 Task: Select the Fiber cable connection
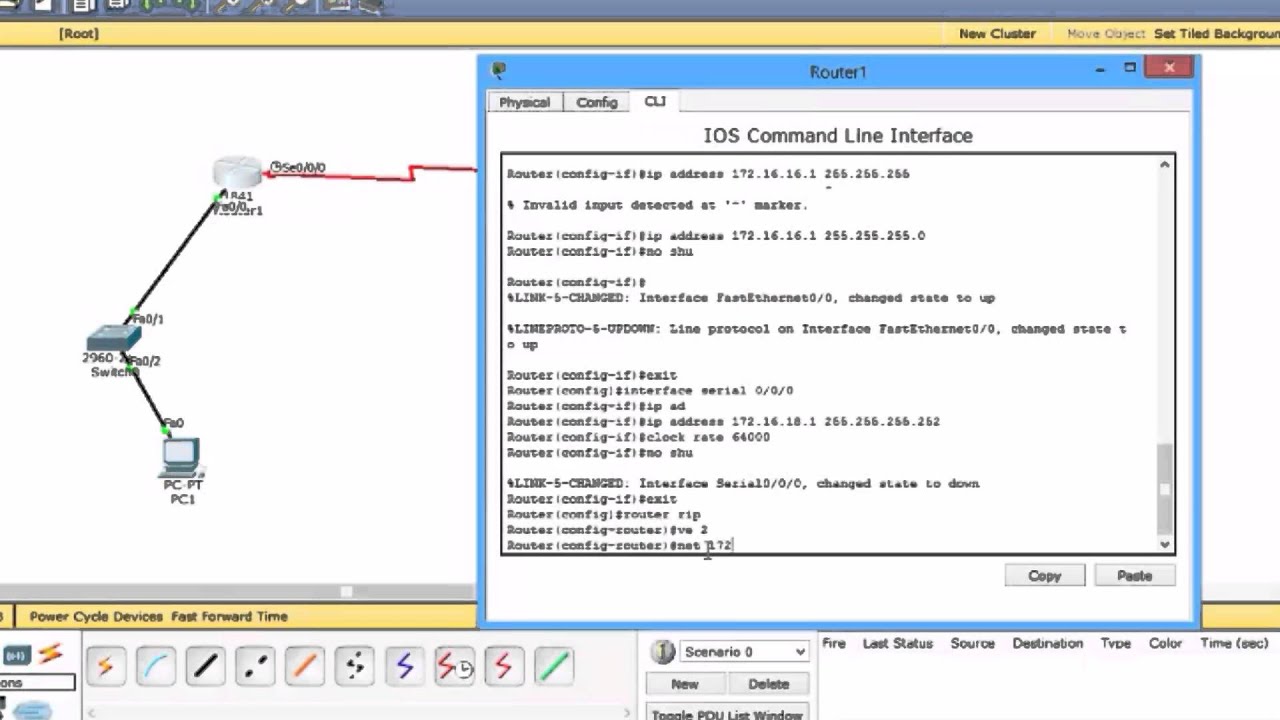(305, 665)
